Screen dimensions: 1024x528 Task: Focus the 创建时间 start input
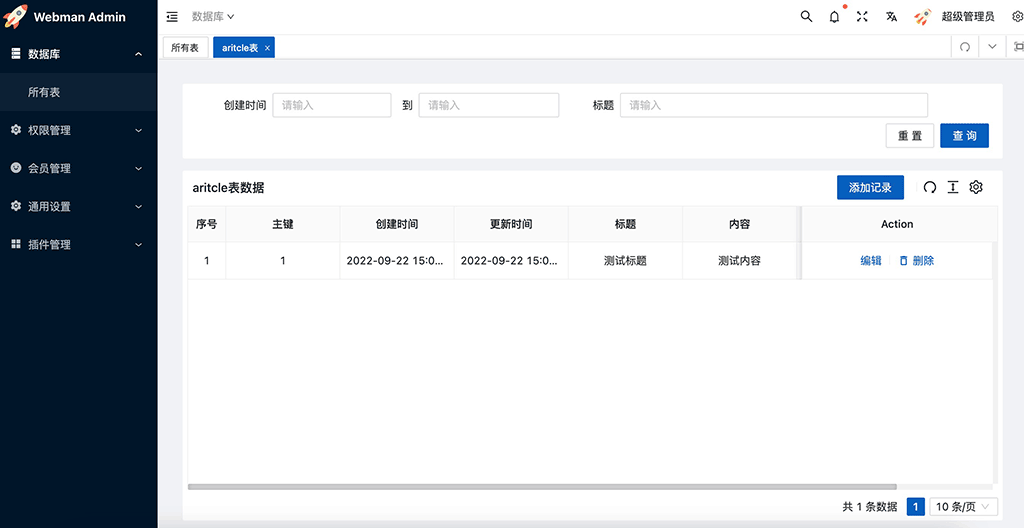tap(332, 105)
